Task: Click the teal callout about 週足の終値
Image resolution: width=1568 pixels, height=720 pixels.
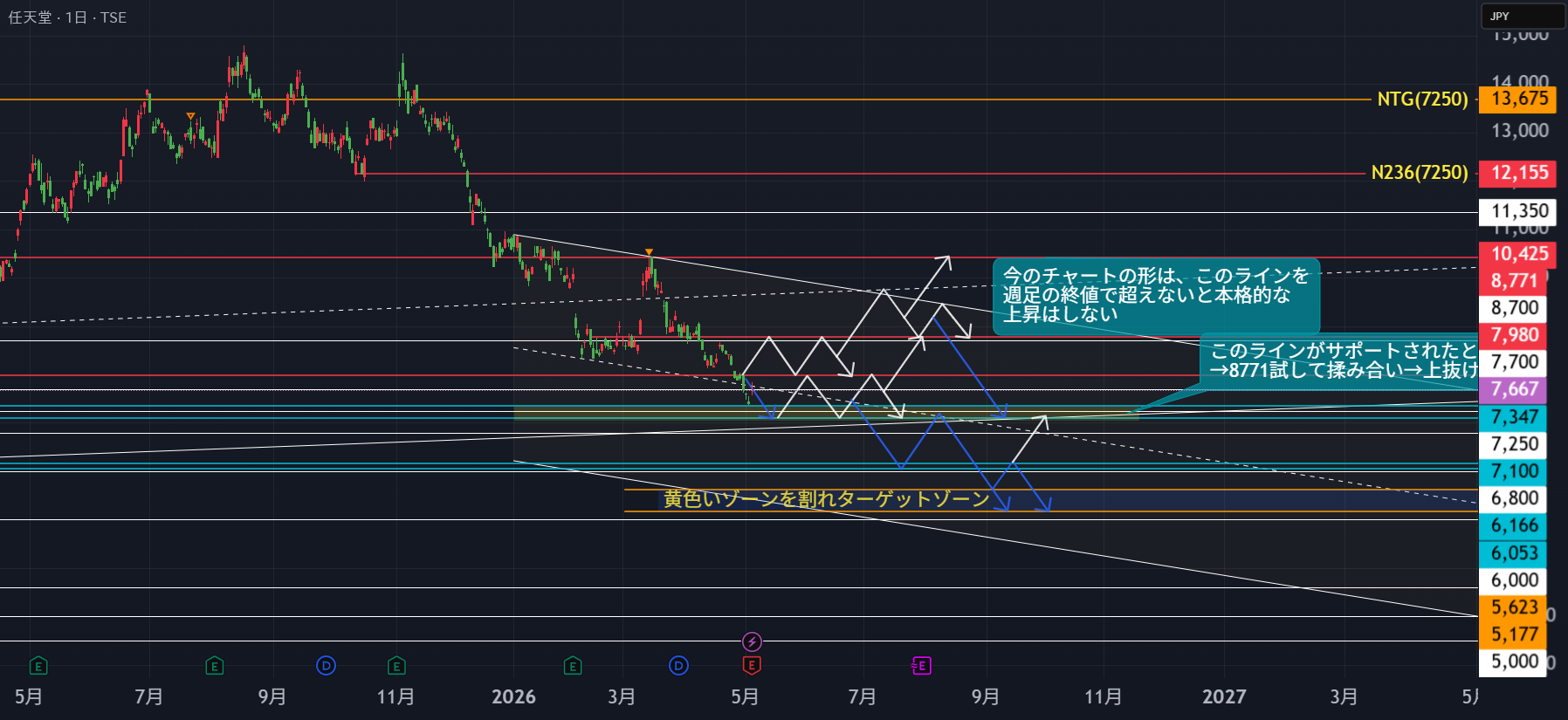Action: [1156, 296]
